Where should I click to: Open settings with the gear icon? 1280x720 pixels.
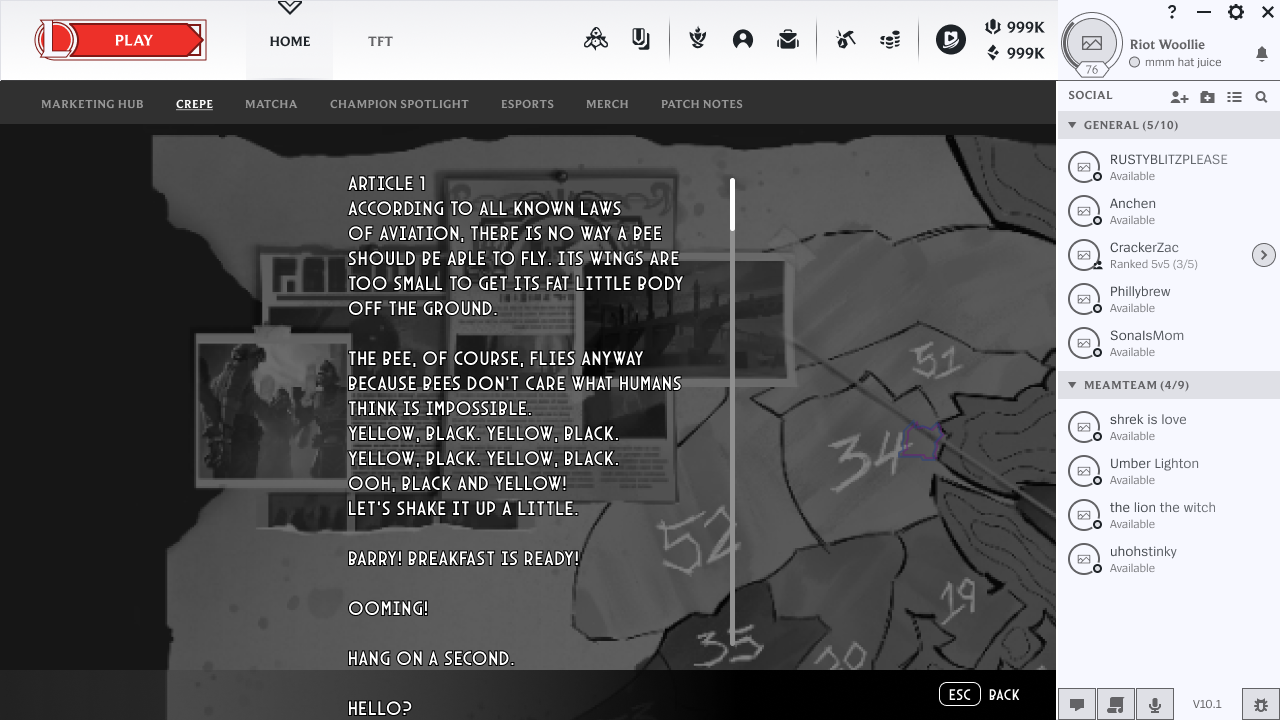[1236, 12]
